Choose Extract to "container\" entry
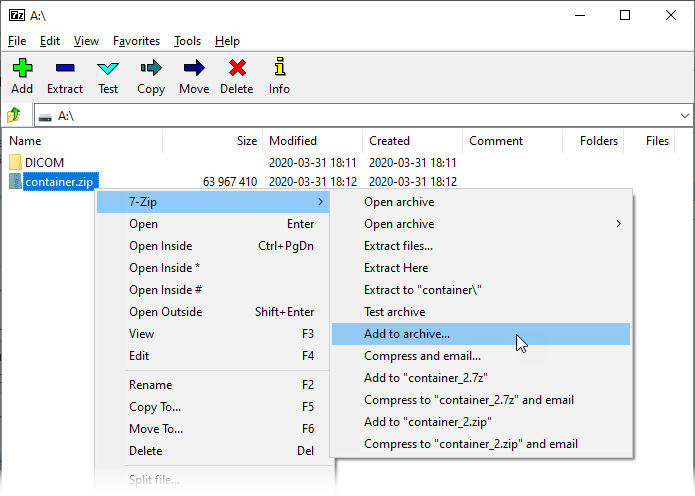 coord(481,290)
